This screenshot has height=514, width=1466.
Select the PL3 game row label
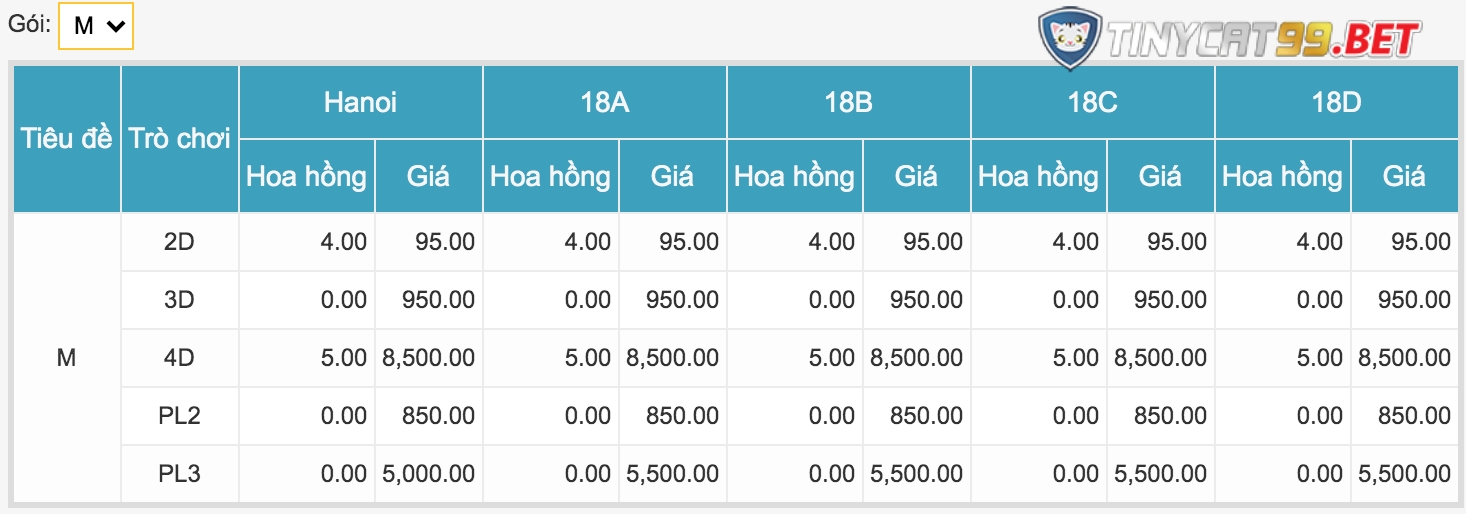[180, 473]
